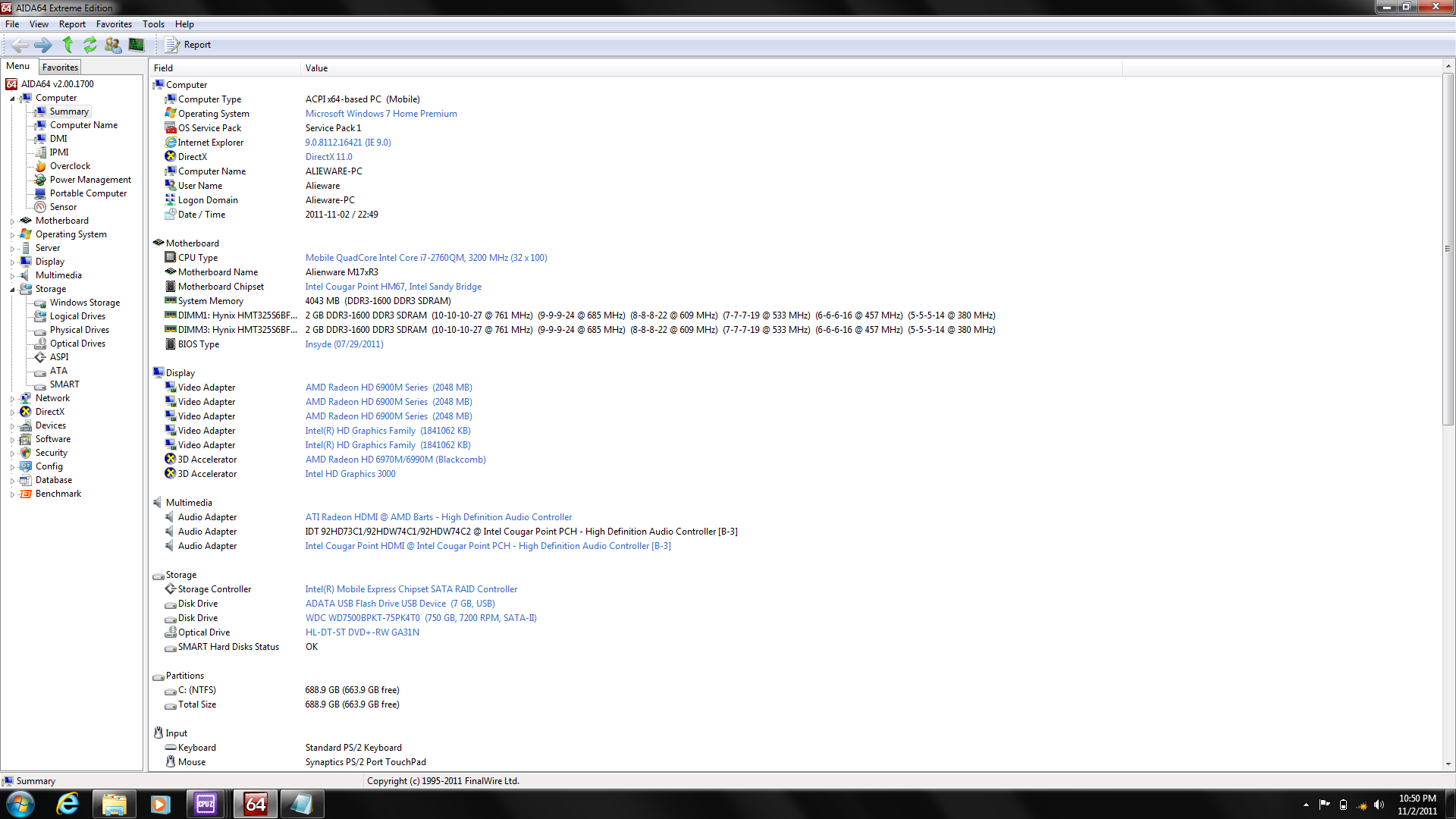Collapse the Storage tree node
Screen dimensions: 1456x819
(x=12, y=290)
